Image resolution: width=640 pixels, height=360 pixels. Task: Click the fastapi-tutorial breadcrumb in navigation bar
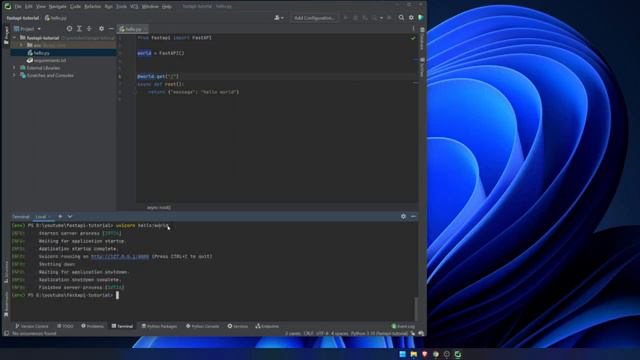click(23, 18)
